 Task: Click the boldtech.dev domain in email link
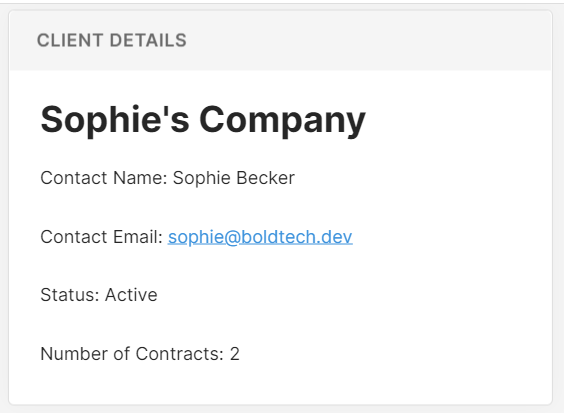pyautogui.click(x=296, y=237)
